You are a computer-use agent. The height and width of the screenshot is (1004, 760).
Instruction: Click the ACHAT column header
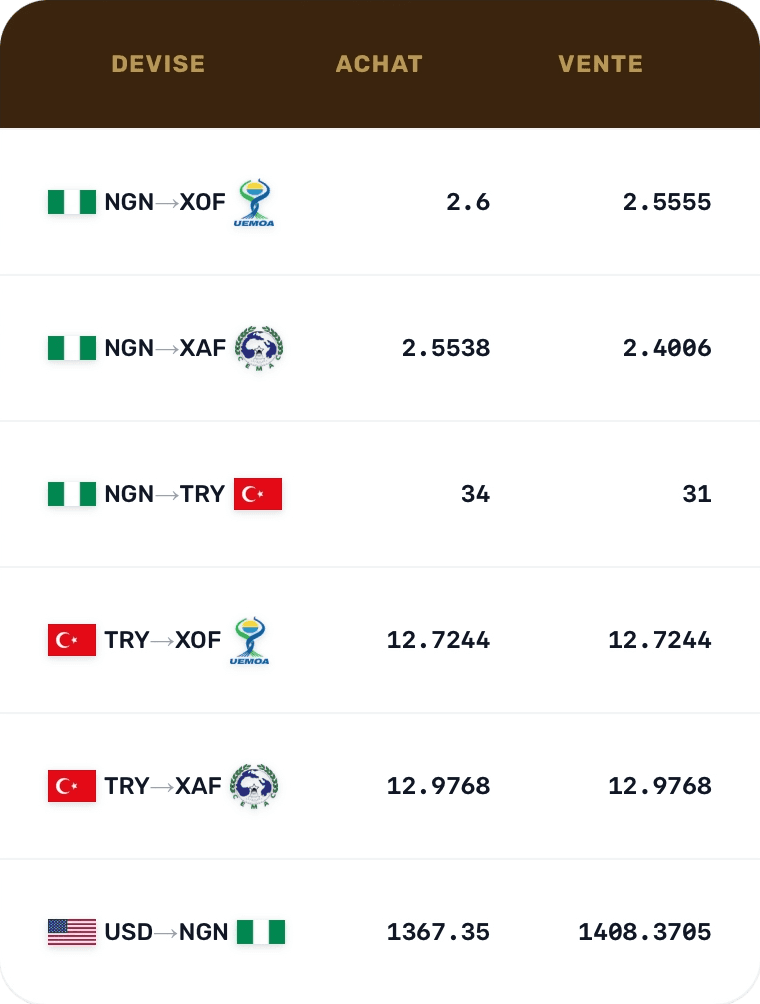[x=379, y=64]
